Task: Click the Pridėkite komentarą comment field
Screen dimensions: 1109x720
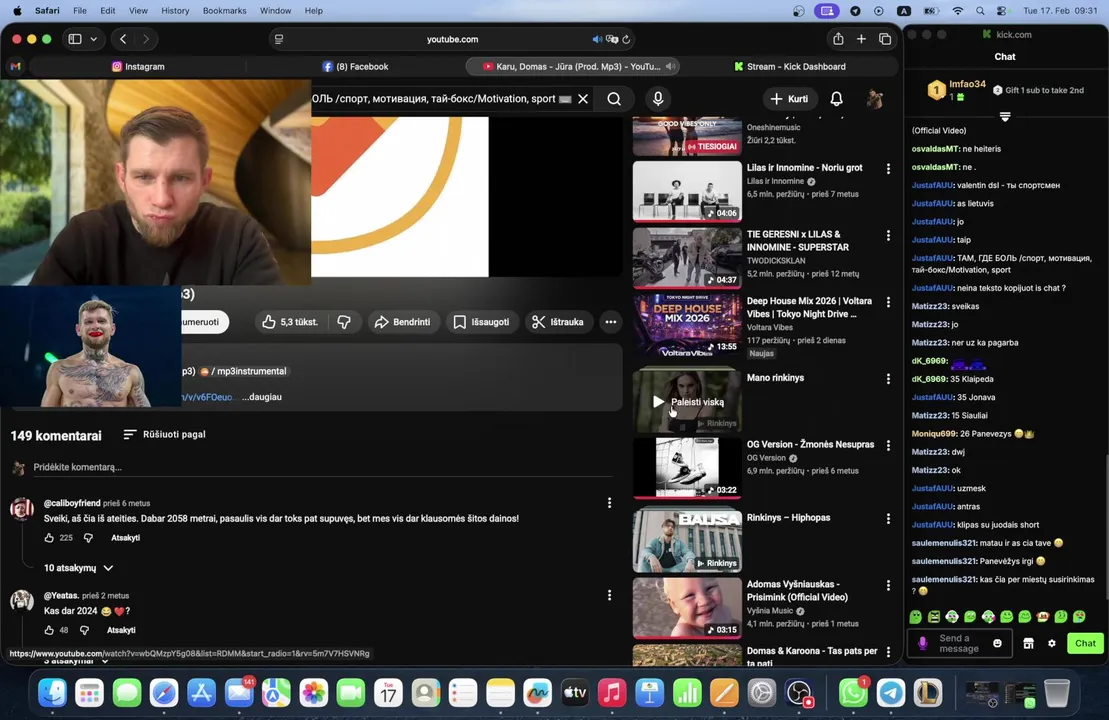Action: tap(322, 467)
